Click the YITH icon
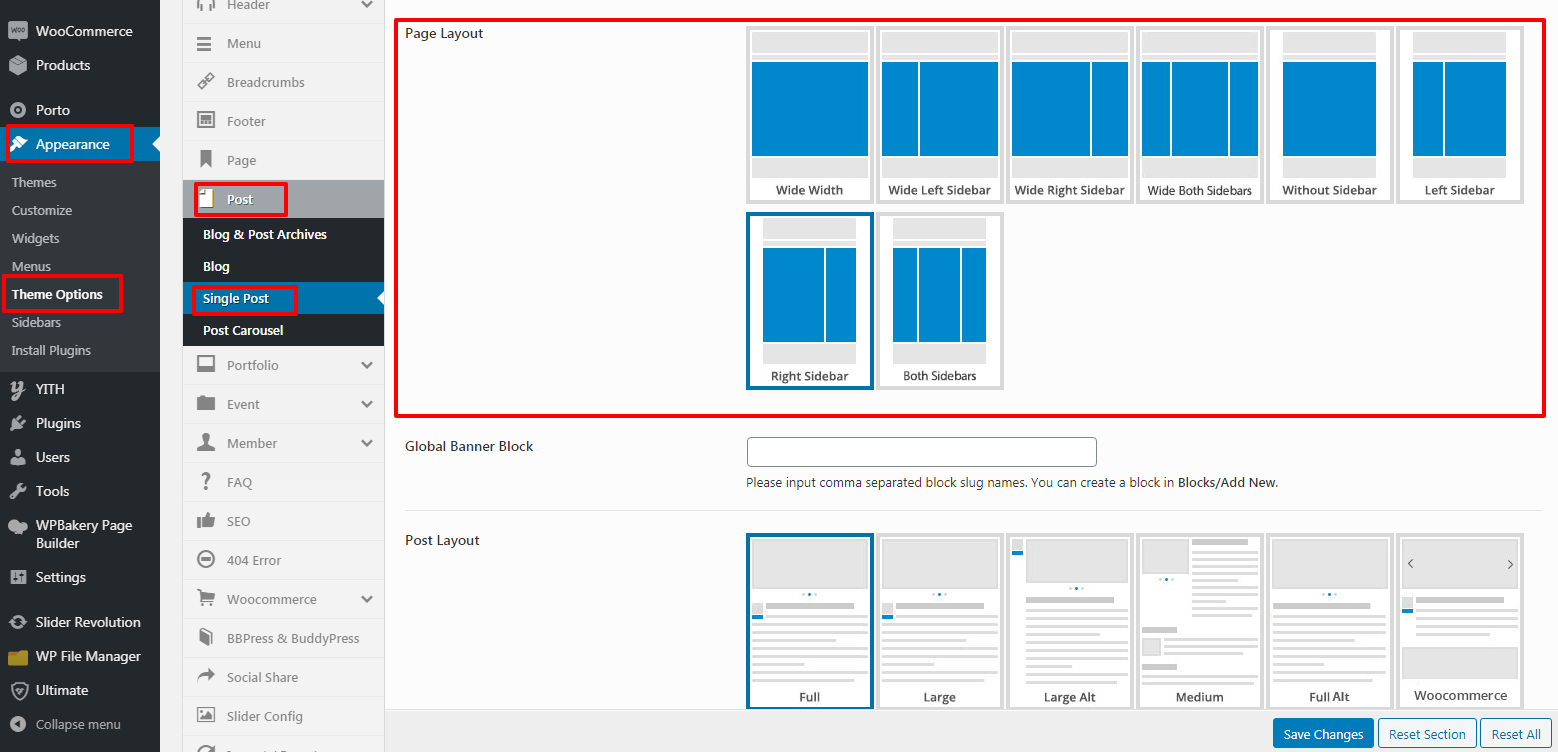Image resolution: width=1558 pixels, height=752 pixels. 18,389
